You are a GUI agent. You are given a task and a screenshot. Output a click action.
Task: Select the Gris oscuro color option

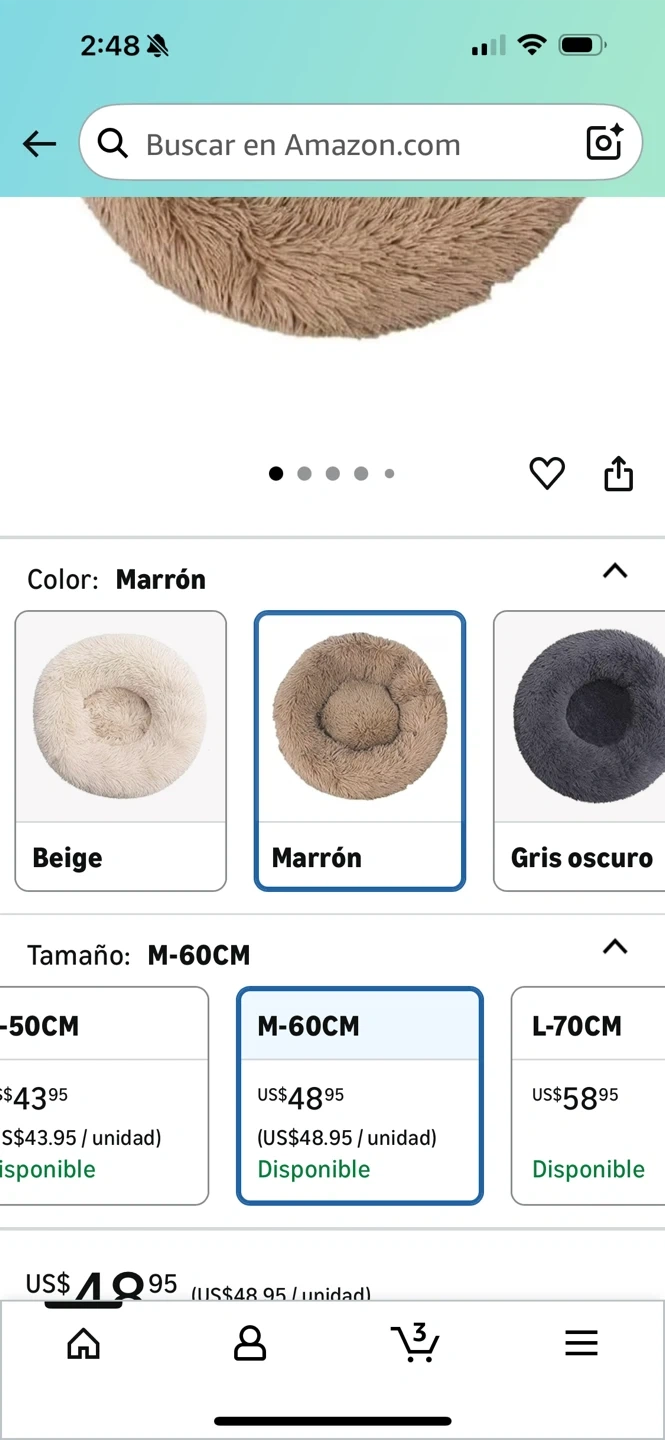point(579,751)
